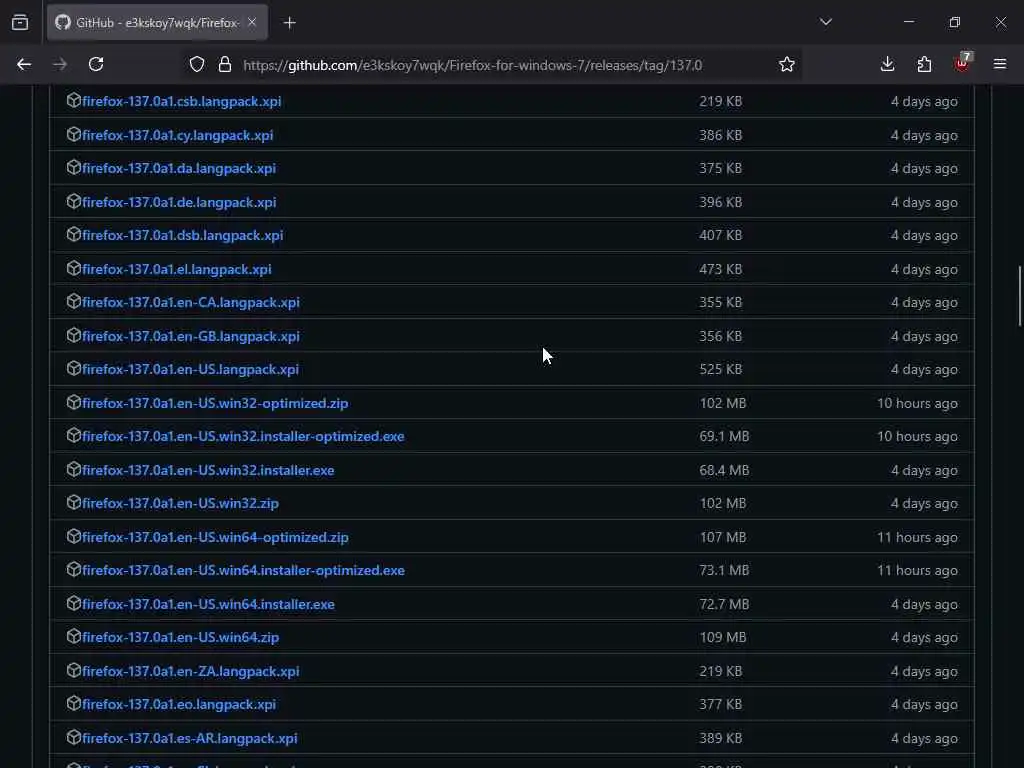Open a new tab with plus button
Screen dimensions: 1024x768
pyautogui.click(x=289, y=23)
